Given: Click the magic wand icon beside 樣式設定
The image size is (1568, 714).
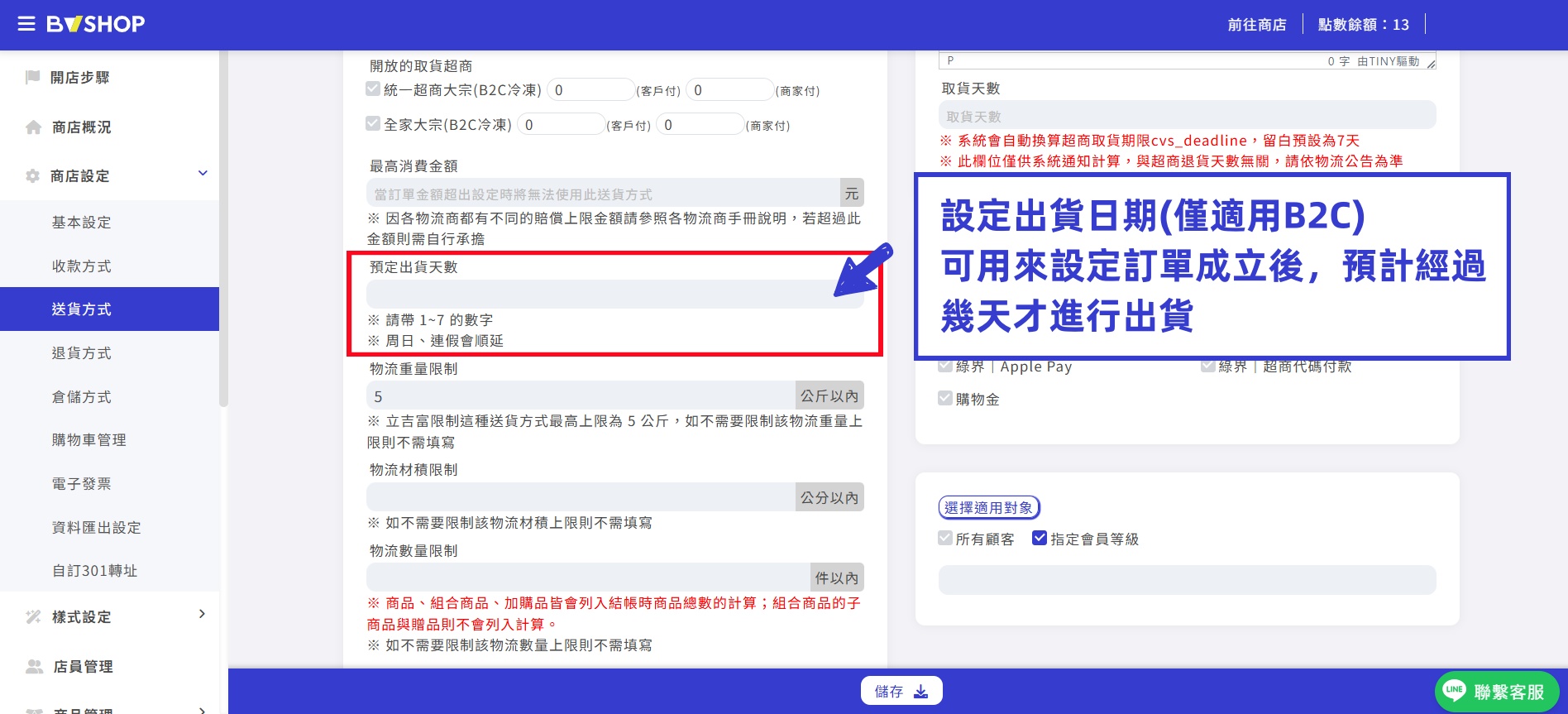Looking at the screenshot, I should tap(34, 617).
